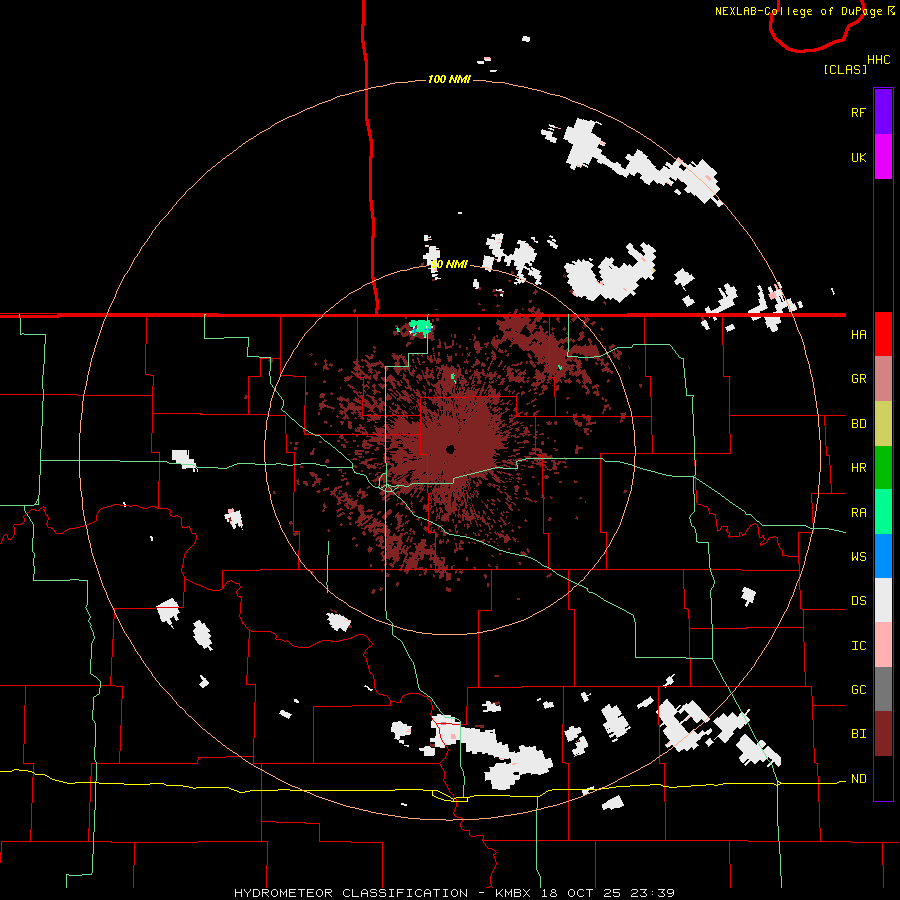
Task: Click the HR legend label
Action: [858, 468]
